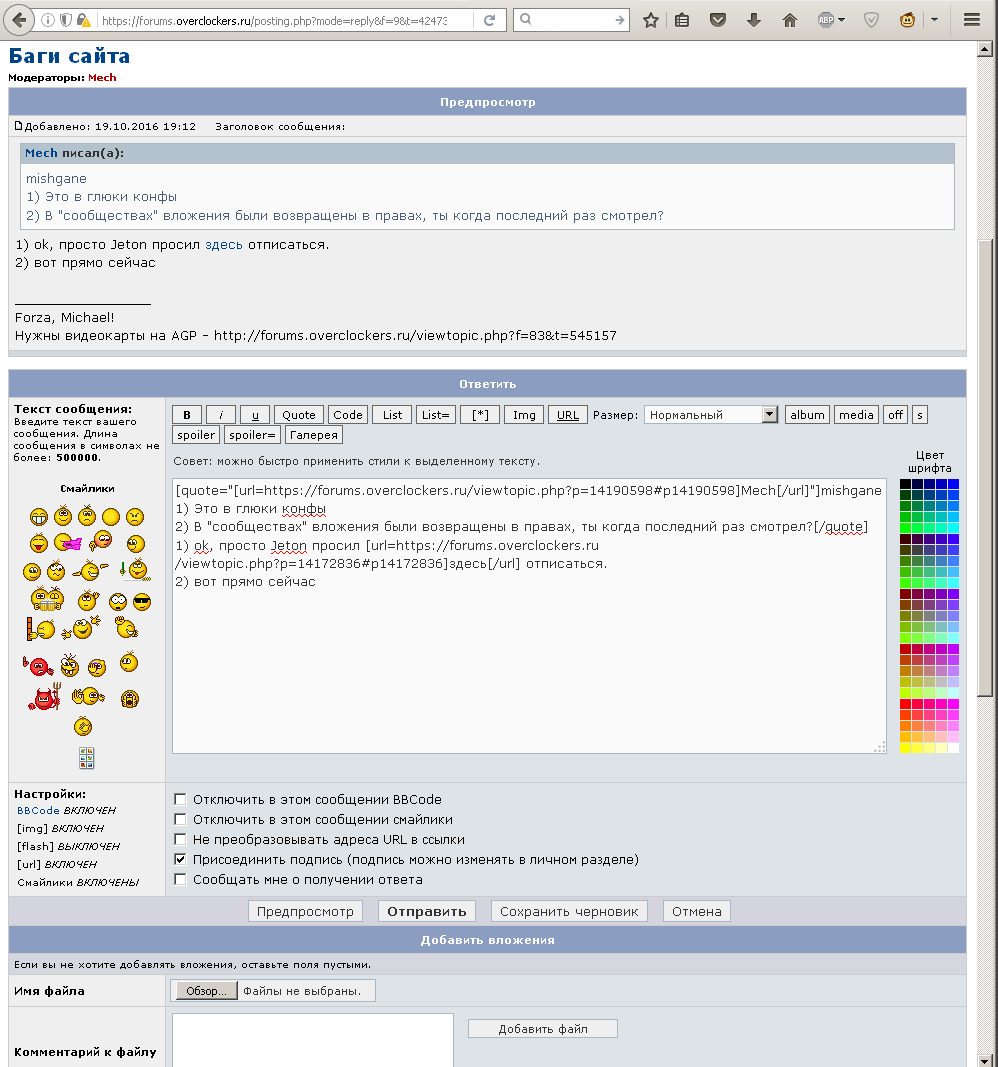
Task: Insert a spoiler= tag
Action: point(252,435)
